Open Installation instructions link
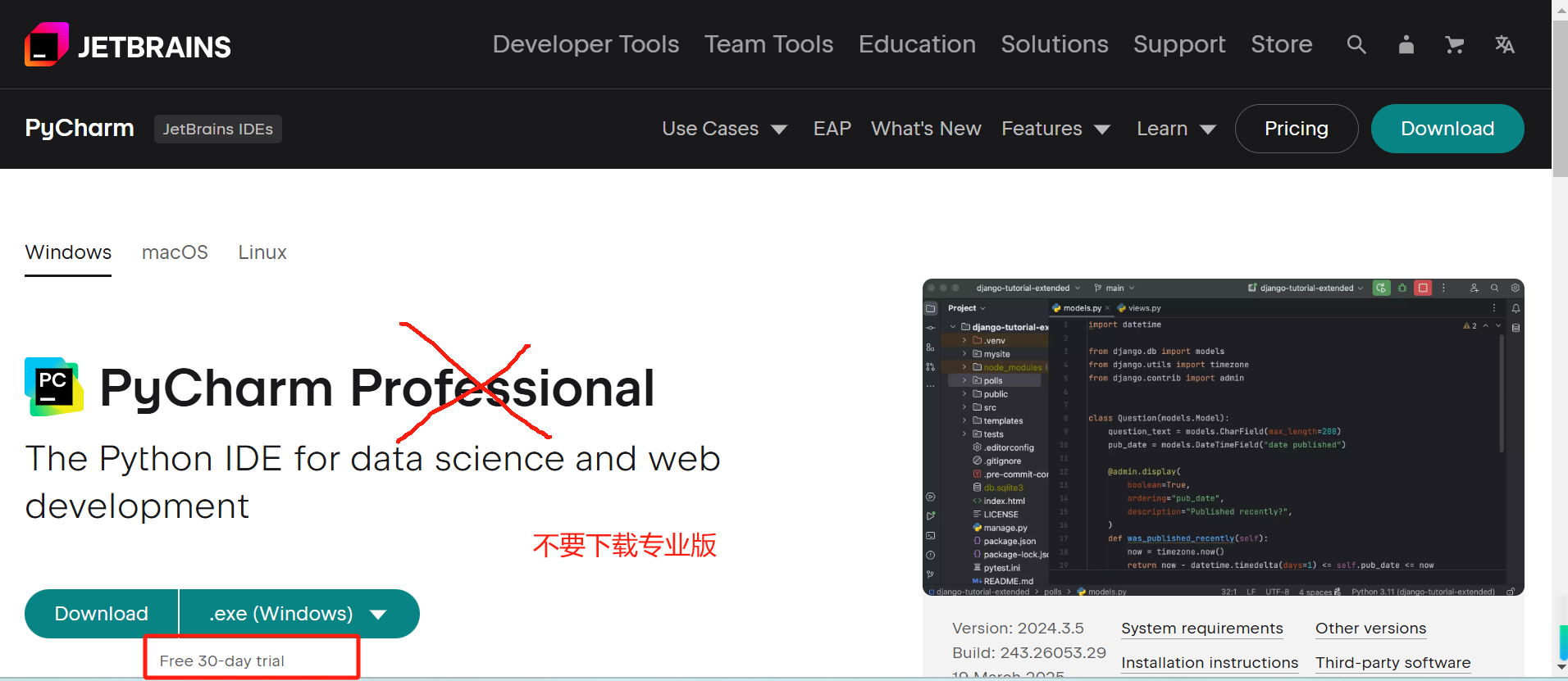The image size is (1568, 681). click(1210, 663)
